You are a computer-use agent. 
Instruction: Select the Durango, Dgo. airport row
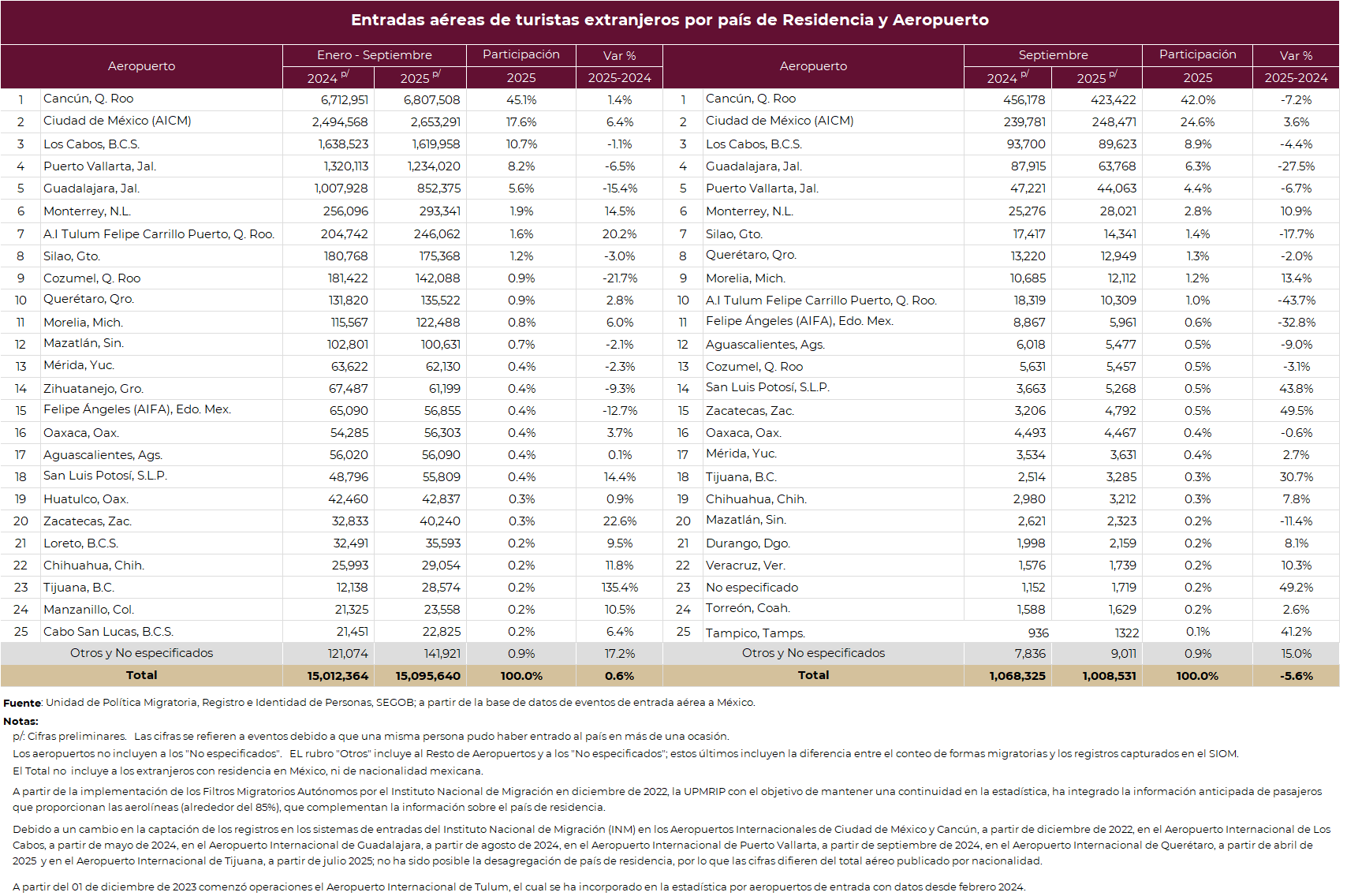coord(748,543)
